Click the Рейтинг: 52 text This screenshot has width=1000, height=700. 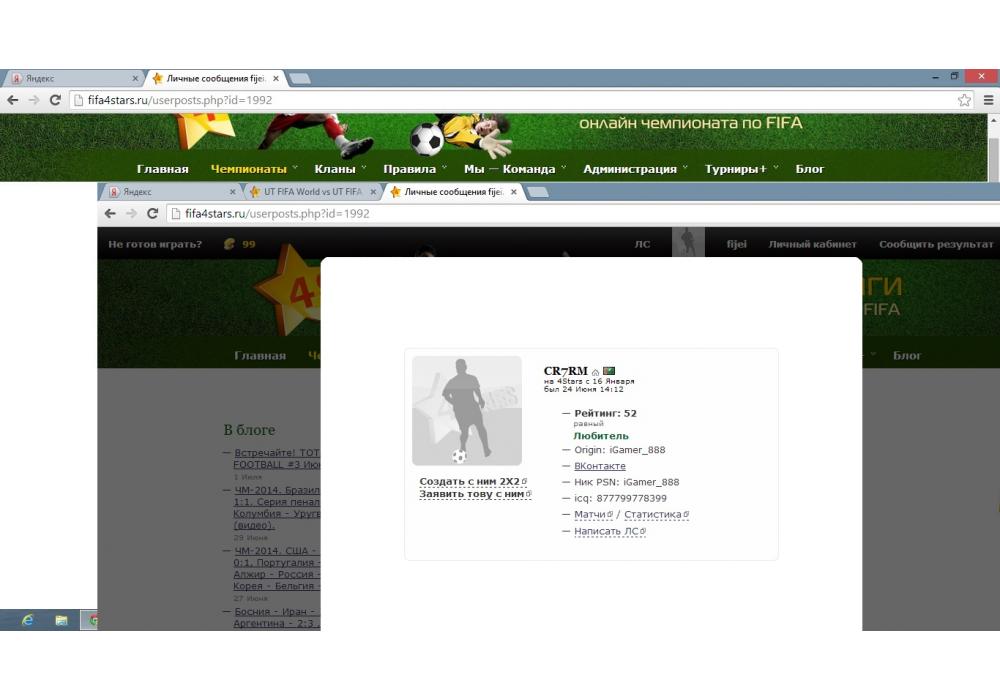605,413
